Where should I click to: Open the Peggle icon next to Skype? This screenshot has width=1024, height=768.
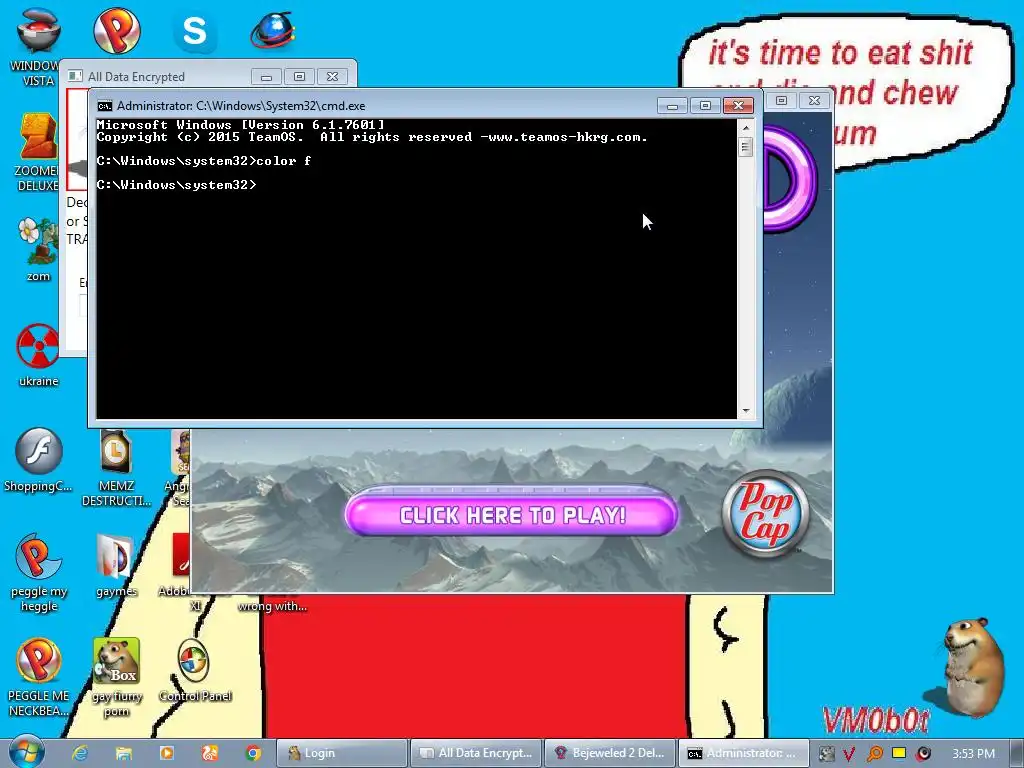tap(117, 30)
